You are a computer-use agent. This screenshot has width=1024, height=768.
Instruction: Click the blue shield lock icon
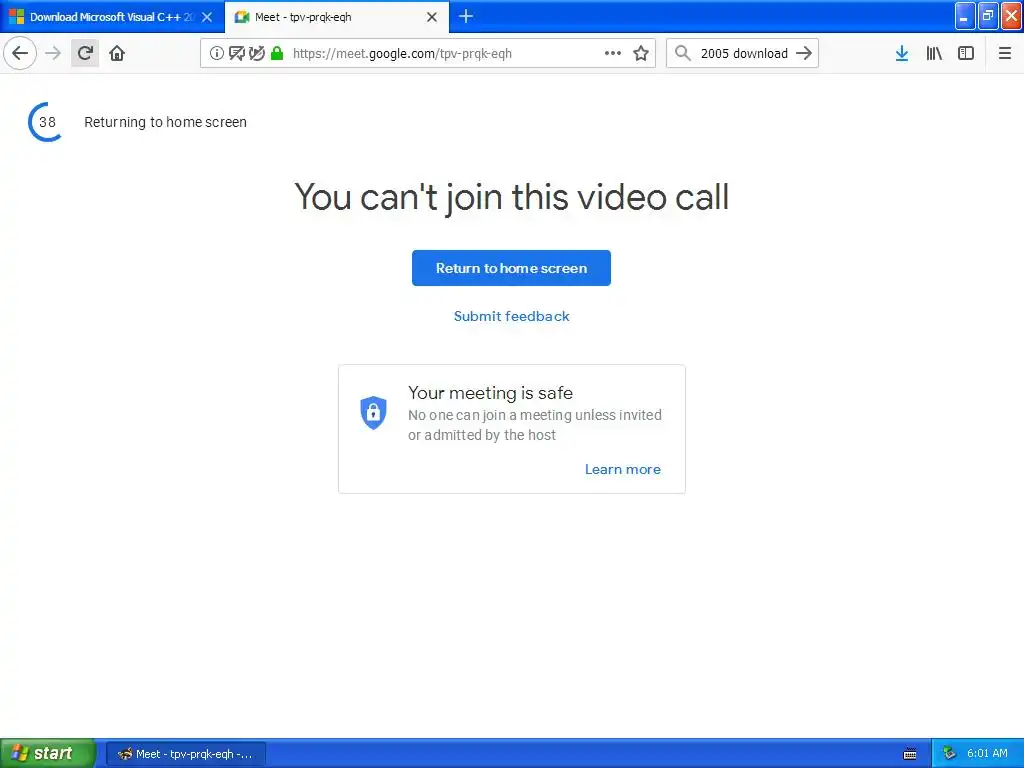374,413
